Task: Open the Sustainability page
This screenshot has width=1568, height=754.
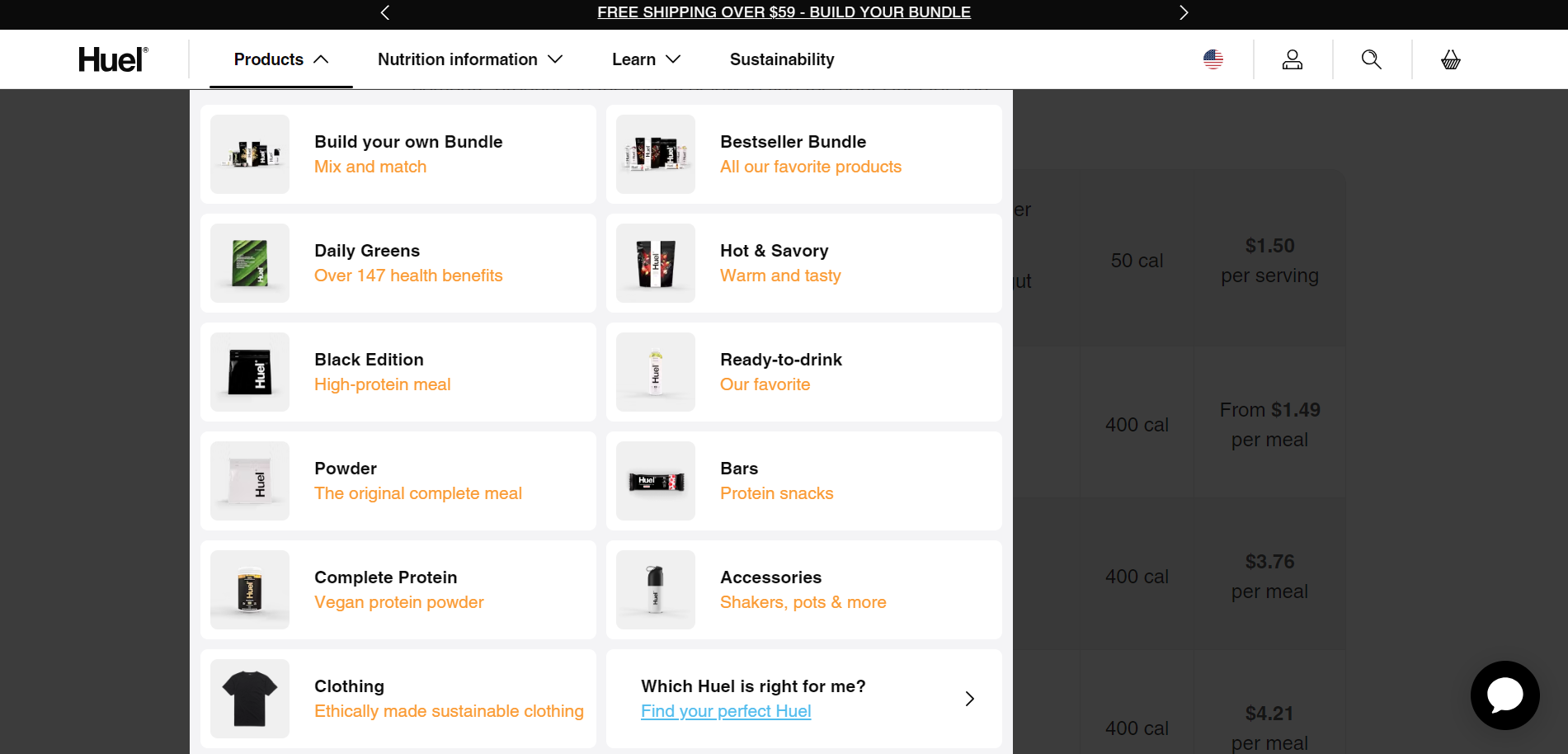Action: coord(782,59)
